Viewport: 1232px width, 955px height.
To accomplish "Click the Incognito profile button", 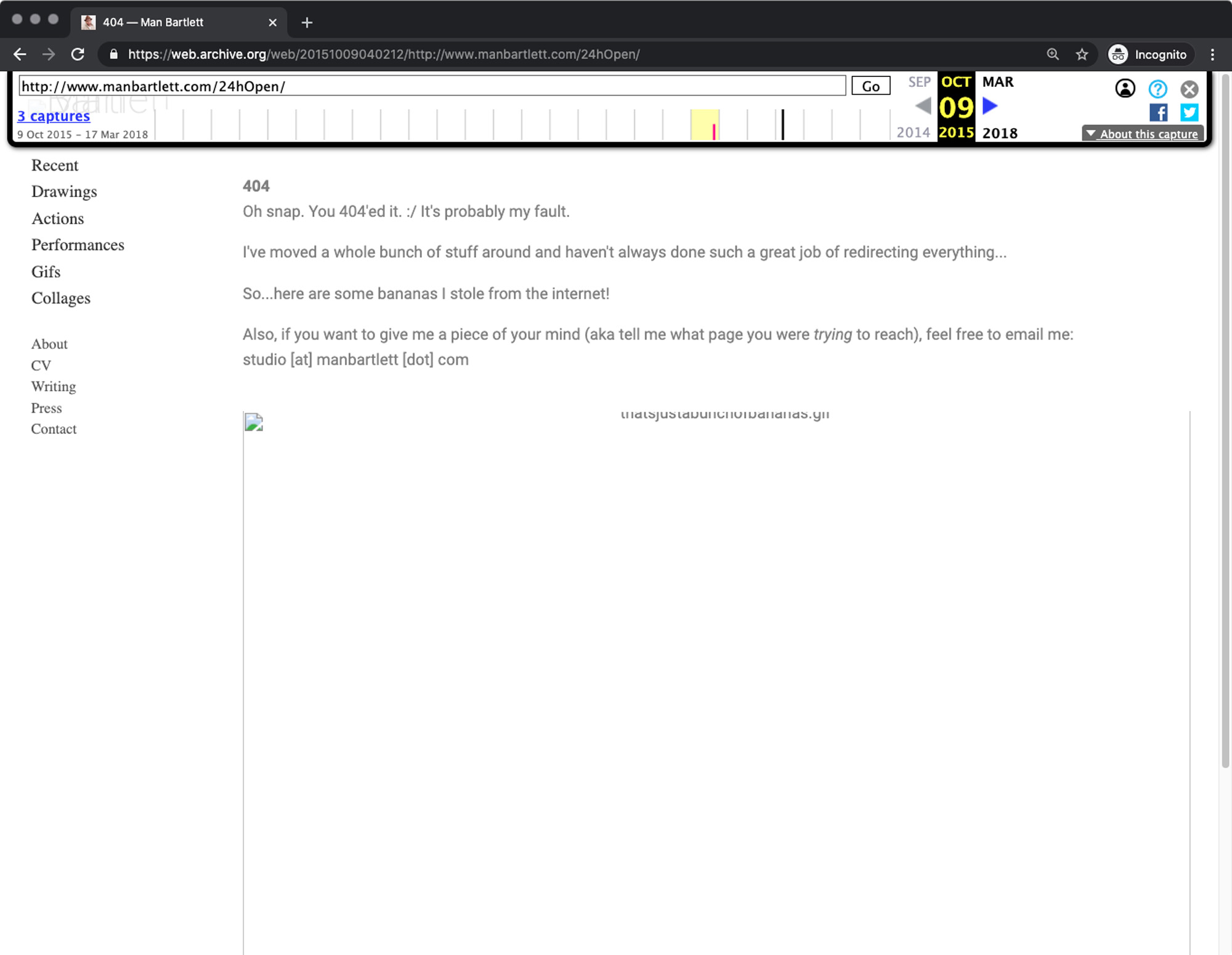I will (1148, 54).
